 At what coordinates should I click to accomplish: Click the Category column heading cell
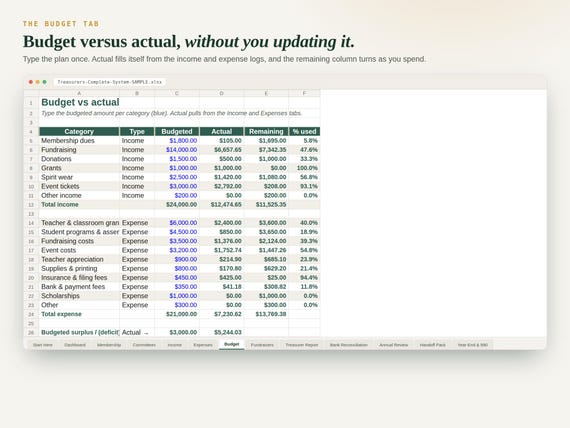(x=79, y=131)
